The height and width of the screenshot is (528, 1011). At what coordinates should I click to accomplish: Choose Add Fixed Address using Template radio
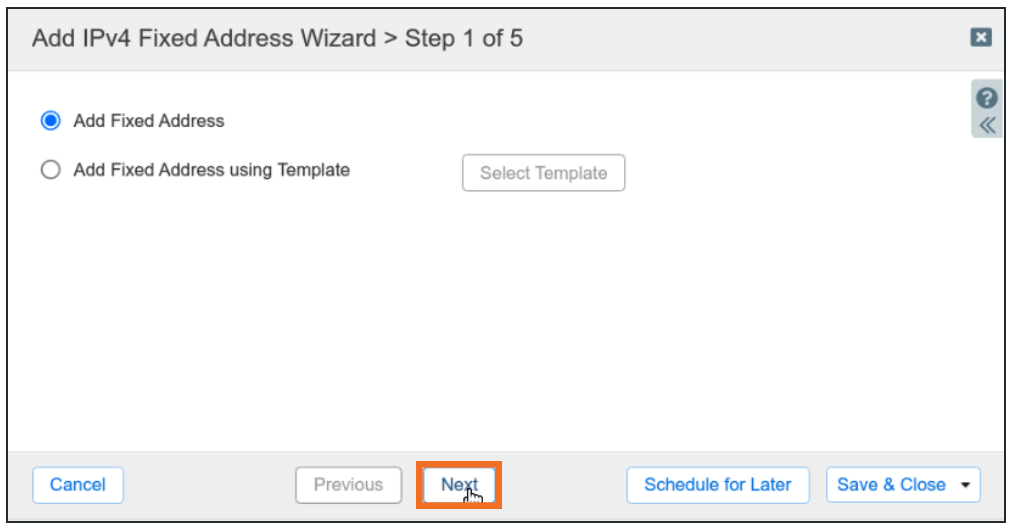pyautogui.click(x=50, y=170)
